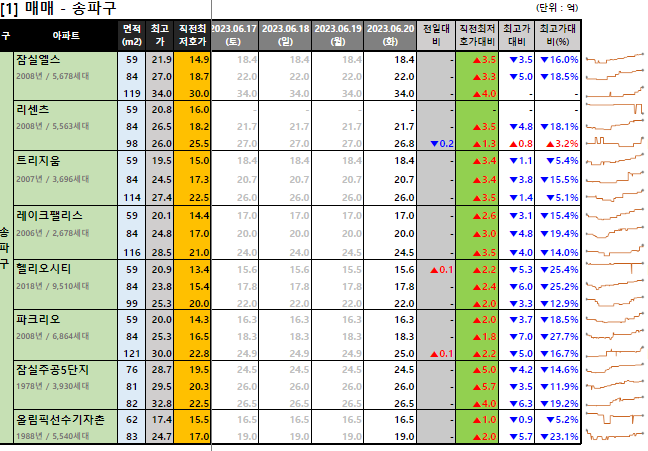Open the sparkline chart in 리센츠 98 row
Screen dimensions: 648x451
pyautogui.click(x=615, y=142)
